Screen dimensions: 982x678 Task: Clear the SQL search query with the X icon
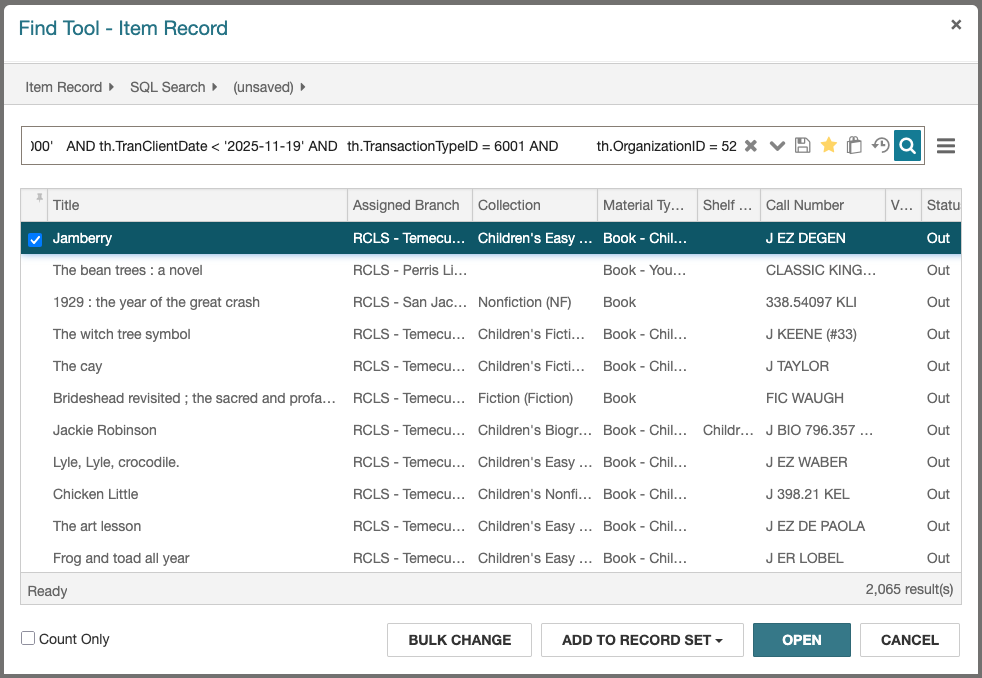[x=751, y=145]
